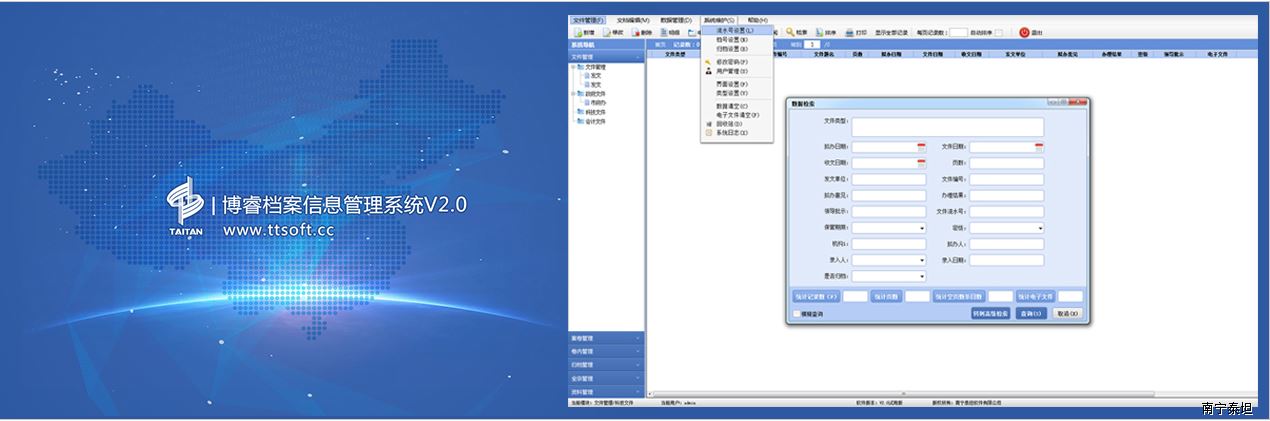This screenshot has width=1270, height=421.
Task: Toggle the 模糊查询 checkbox
Action: tap(796, 314)
